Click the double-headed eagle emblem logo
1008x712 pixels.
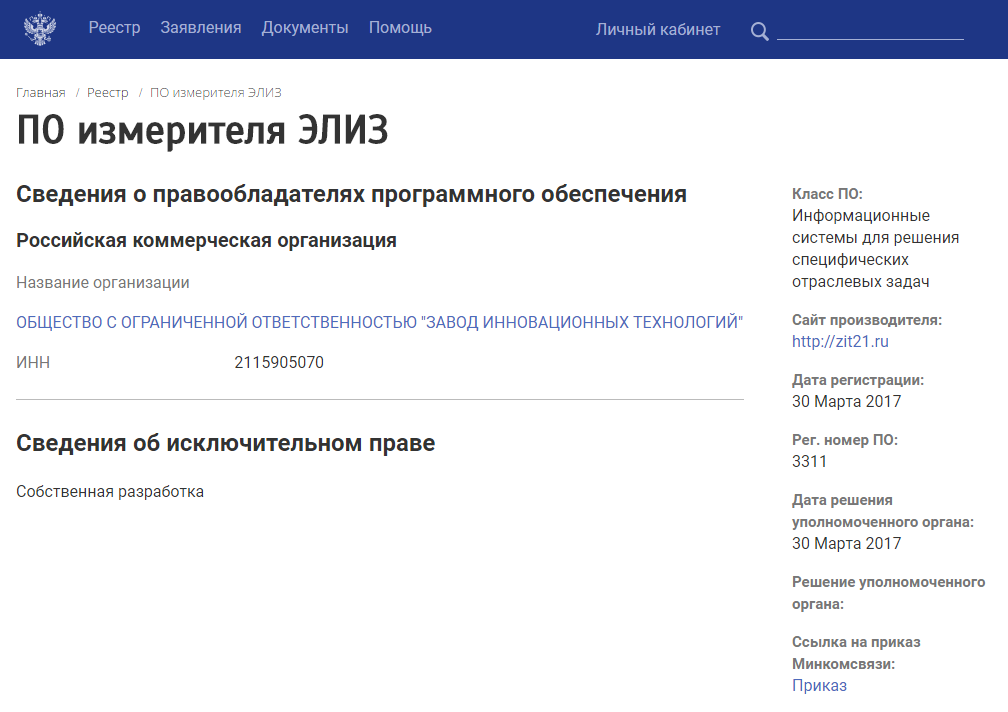pos(40,29)
